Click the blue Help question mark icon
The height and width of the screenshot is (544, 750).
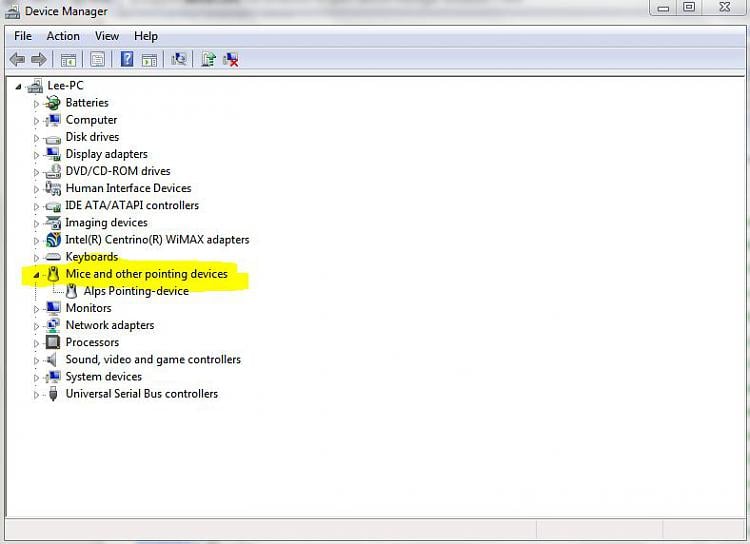click(x=127, y=59)
